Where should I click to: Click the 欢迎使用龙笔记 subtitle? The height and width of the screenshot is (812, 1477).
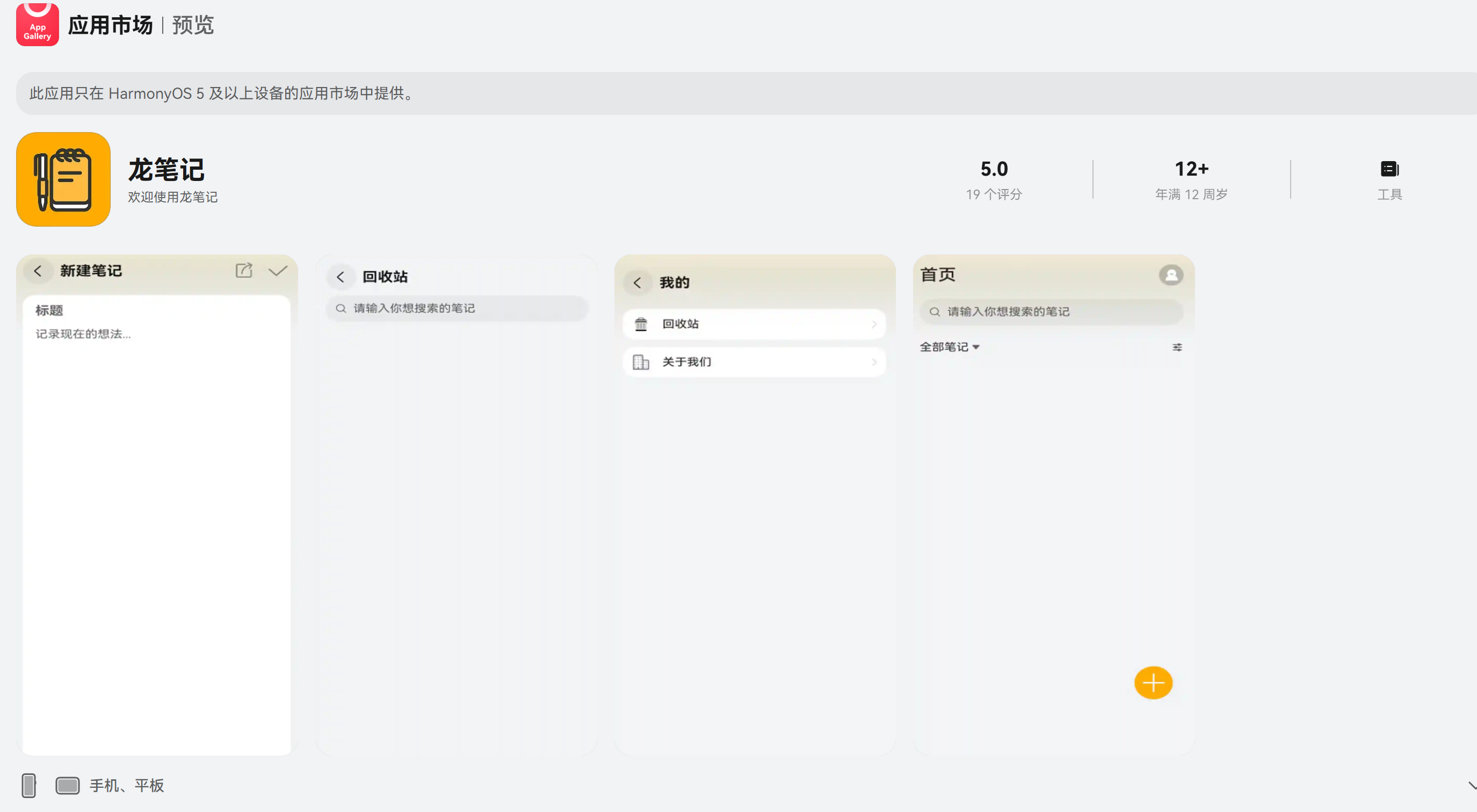(x=172, y=197)
